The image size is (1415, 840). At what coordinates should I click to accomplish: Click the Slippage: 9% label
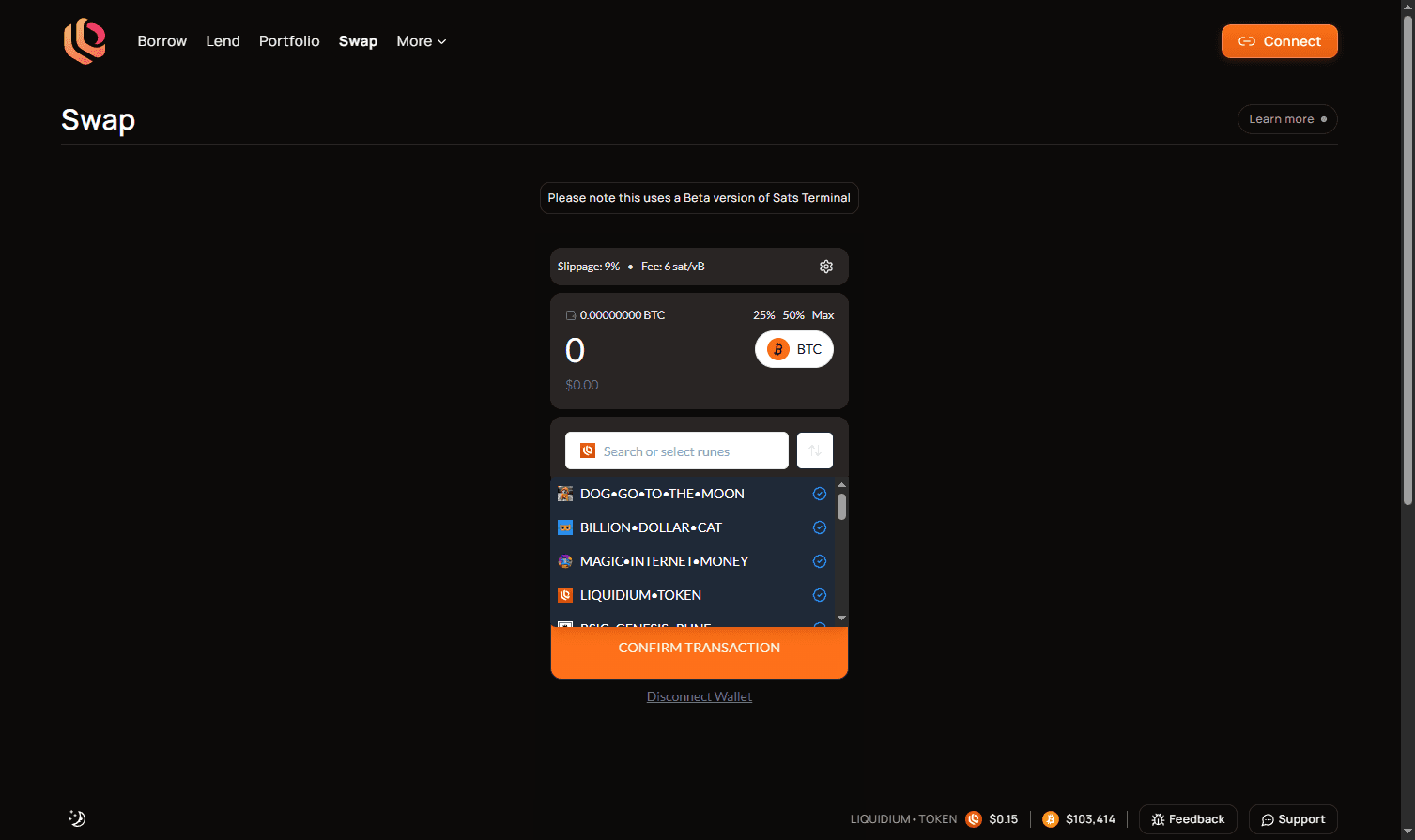(589, 267)
